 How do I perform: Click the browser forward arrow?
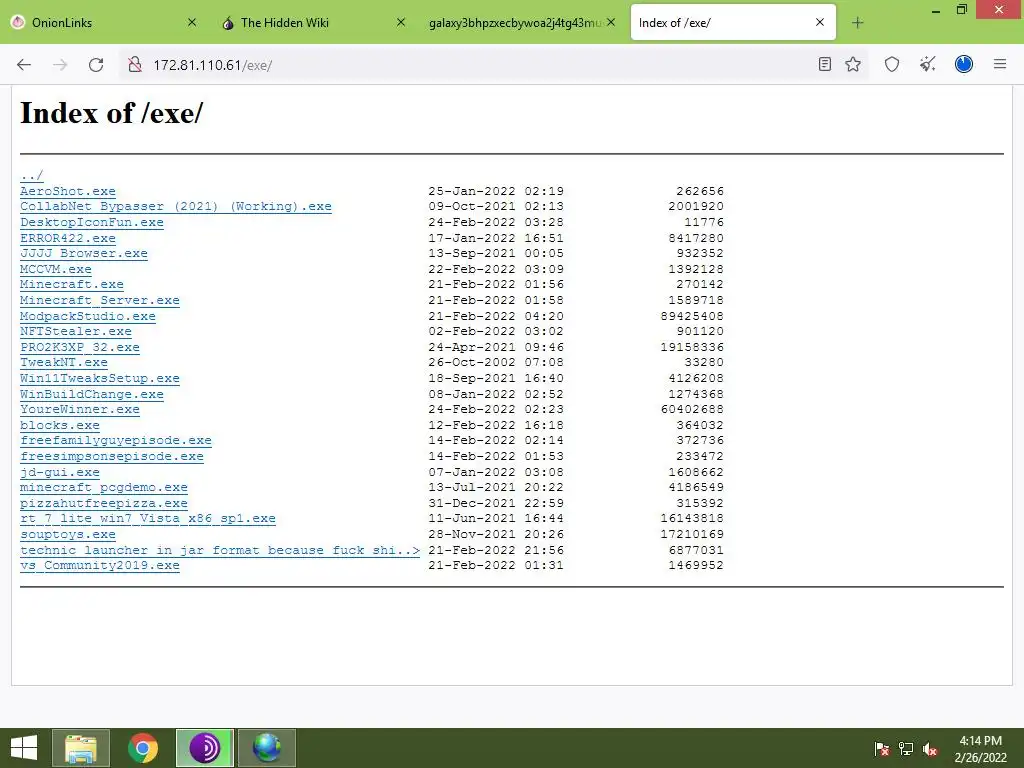pos(60,65)
